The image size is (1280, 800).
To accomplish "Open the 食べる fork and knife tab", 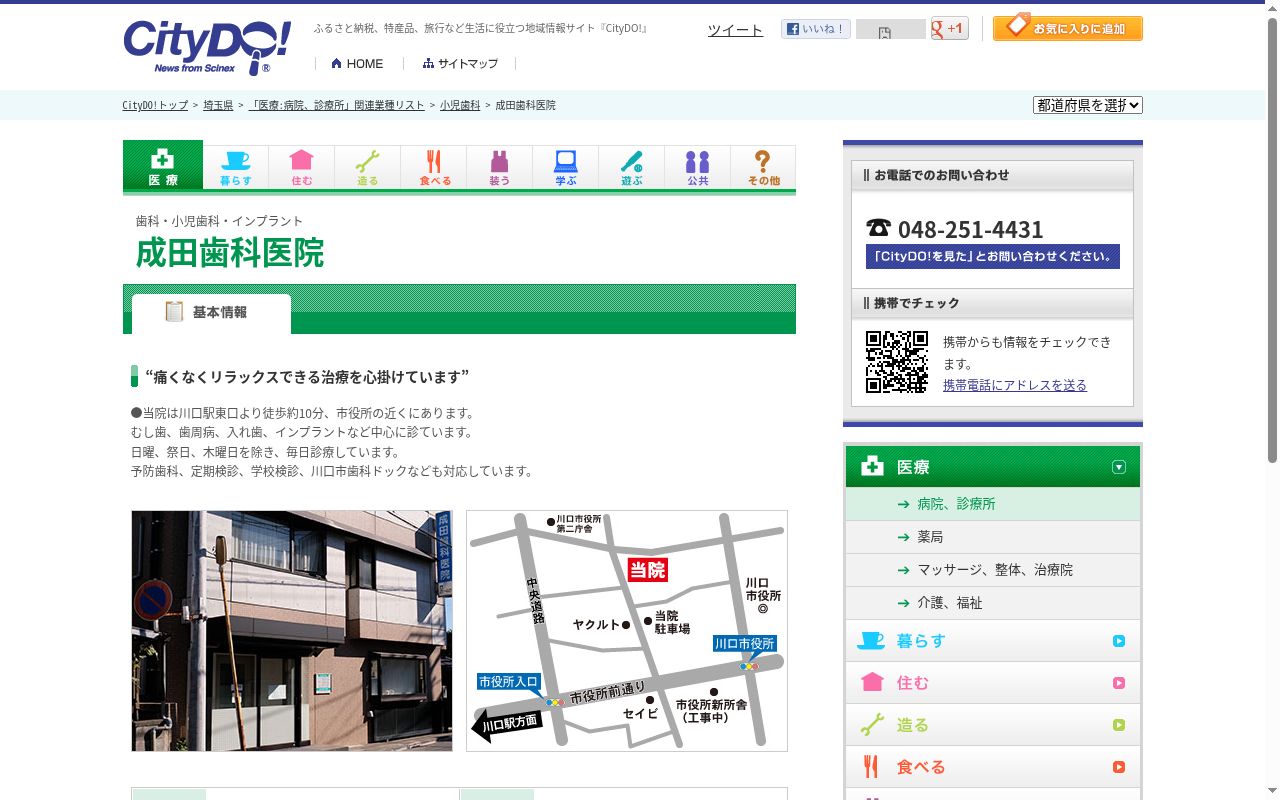I will pos(434,167).
